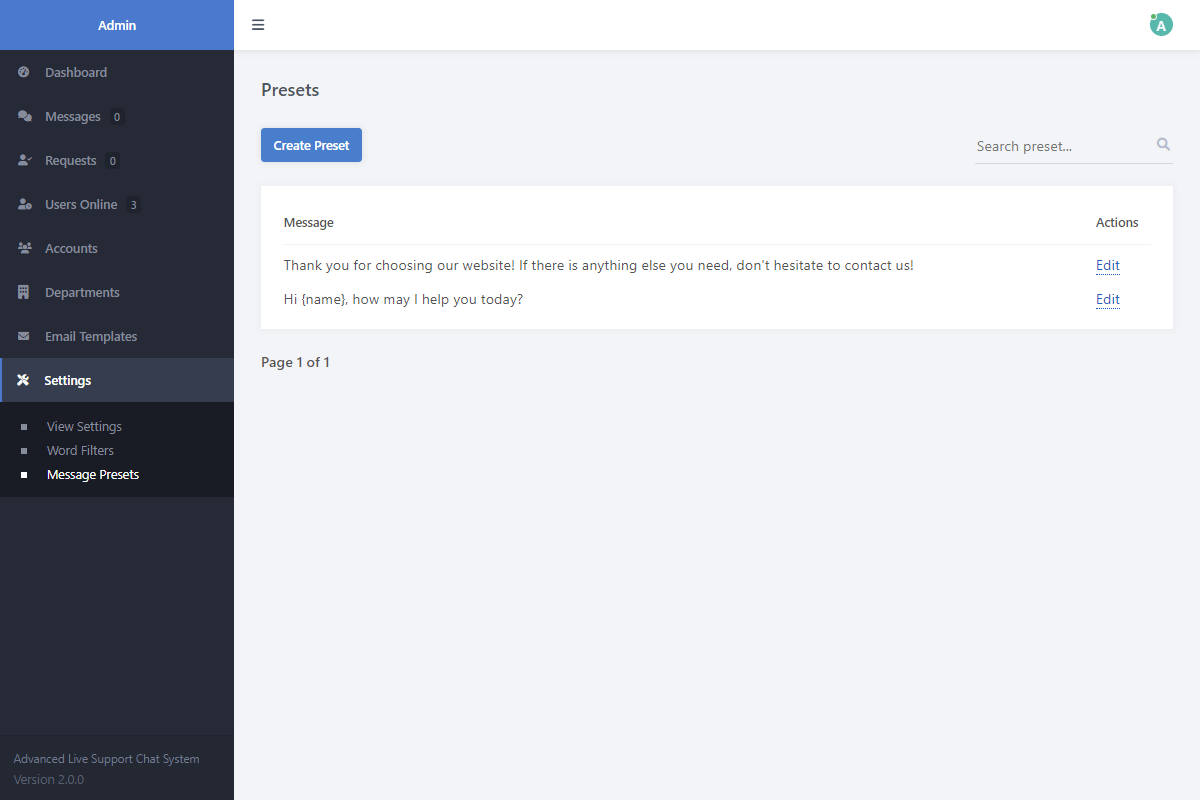The image size is (1200, 800).
Task: Click the 'Page 1 of 1' text
Action: point(295,362)
